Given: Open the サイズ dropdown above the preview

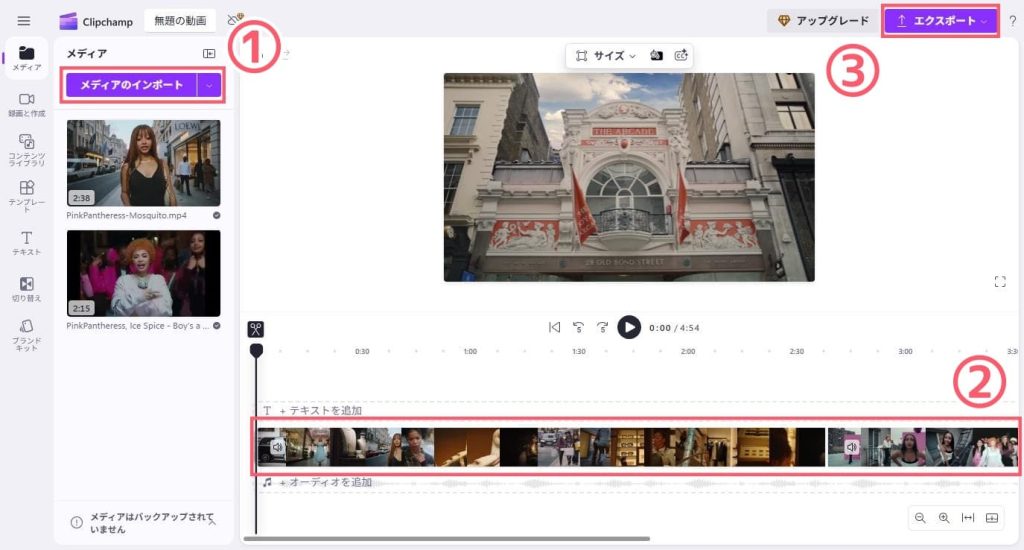Looking at the screenshot, I should coord(603,56).
